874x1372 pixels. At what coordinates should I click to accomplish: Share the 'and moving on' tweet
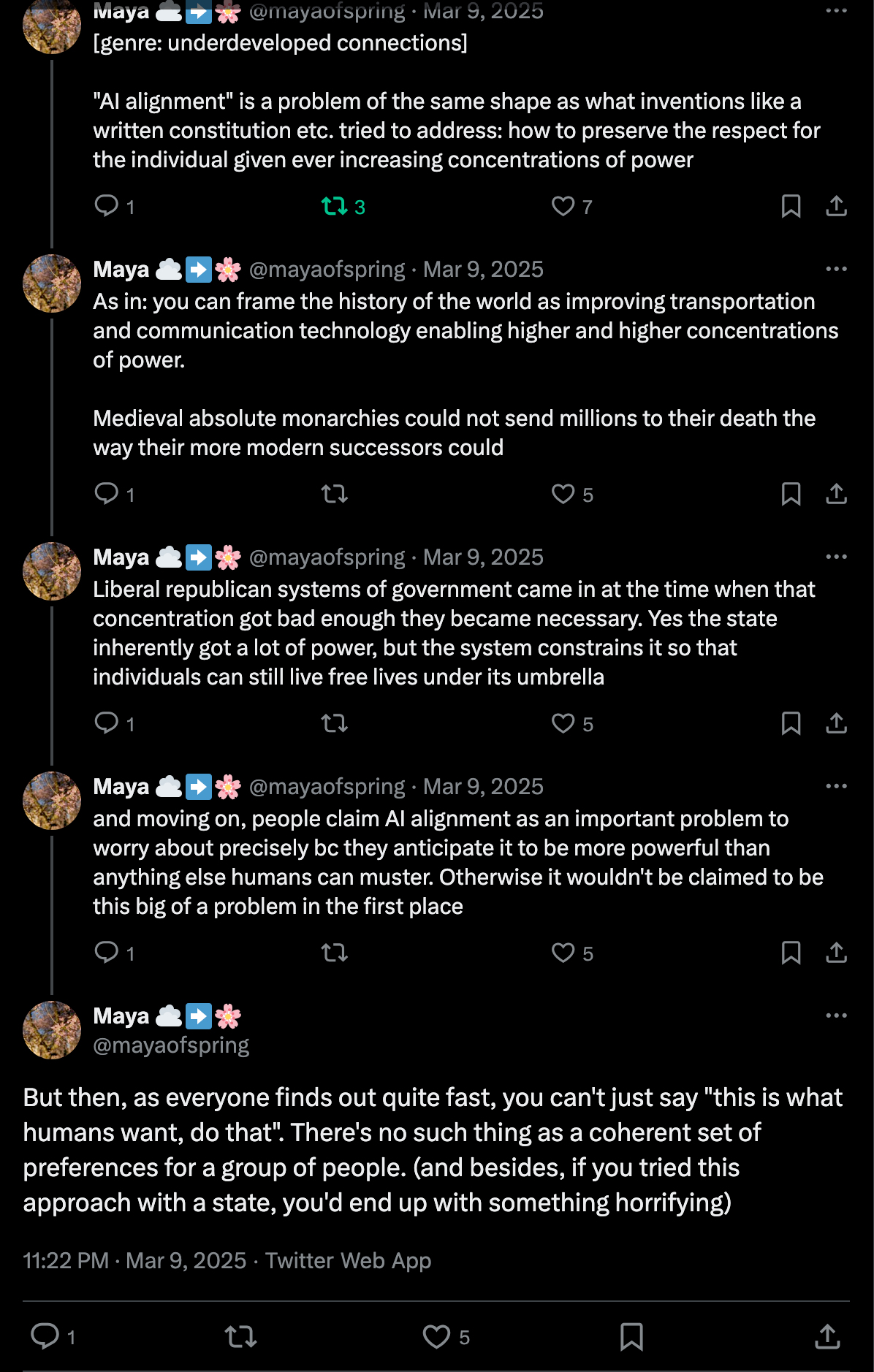(836, 953)
